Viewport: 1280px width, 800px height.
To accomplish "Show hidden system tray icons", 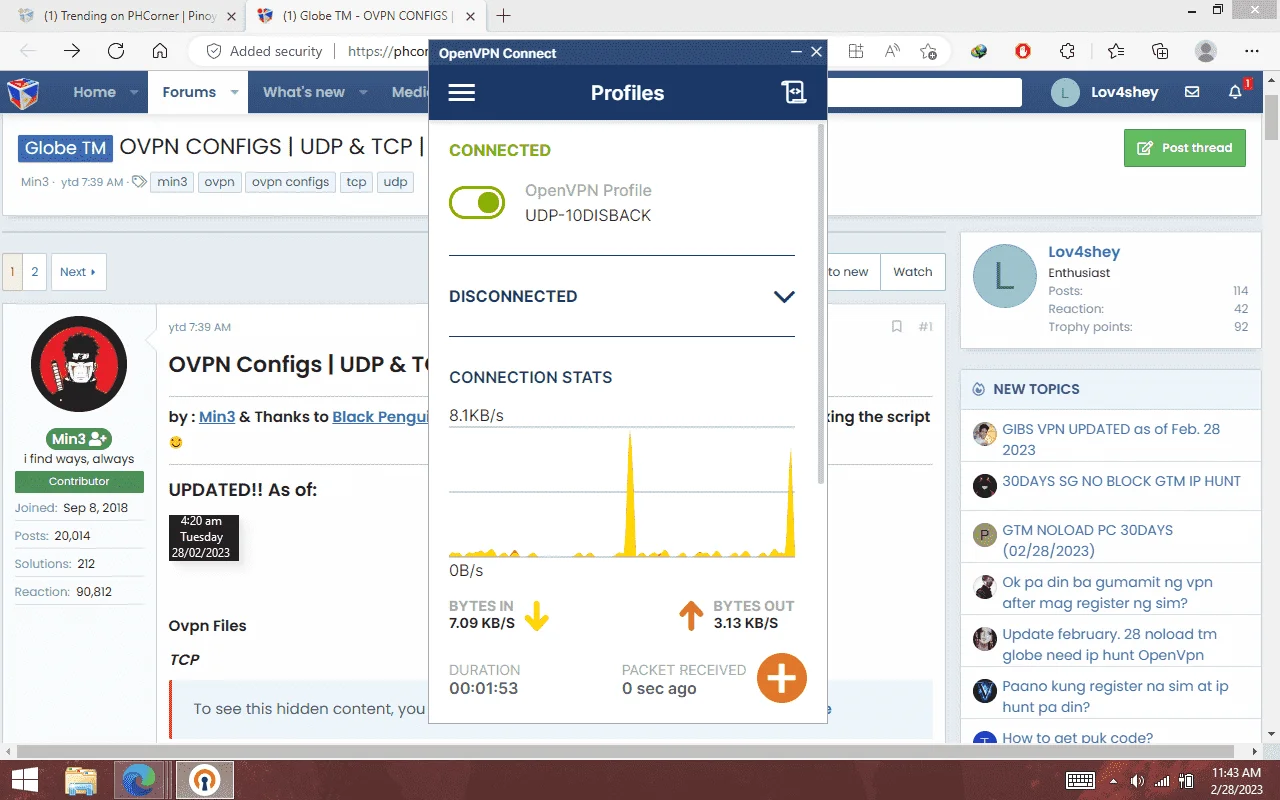I will (x=1114, y=780).
